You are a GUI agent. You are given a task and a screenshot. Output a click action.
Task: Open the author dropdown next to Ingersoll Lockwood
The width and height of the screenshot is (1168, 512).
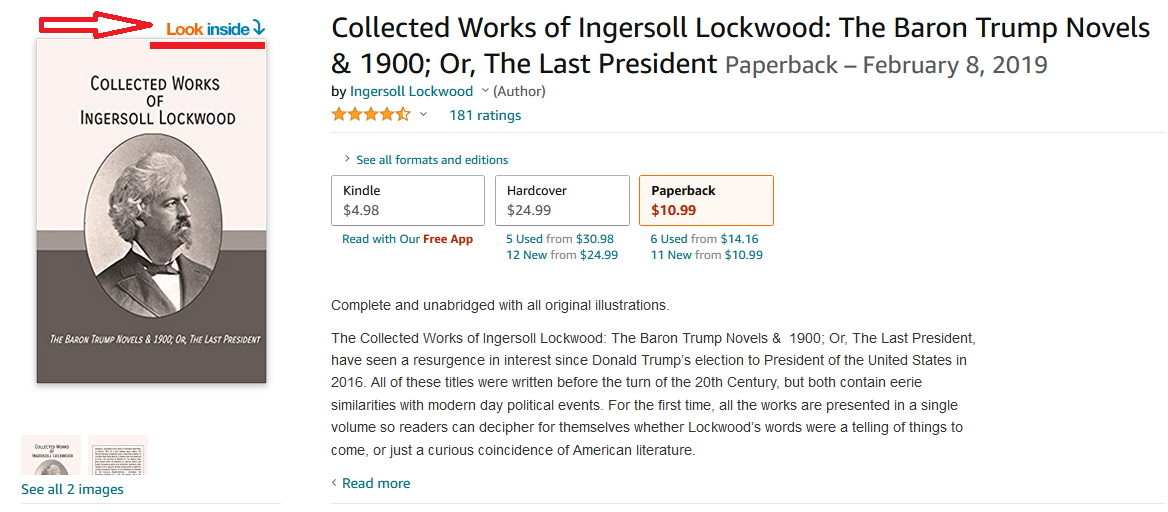[485, 91]
